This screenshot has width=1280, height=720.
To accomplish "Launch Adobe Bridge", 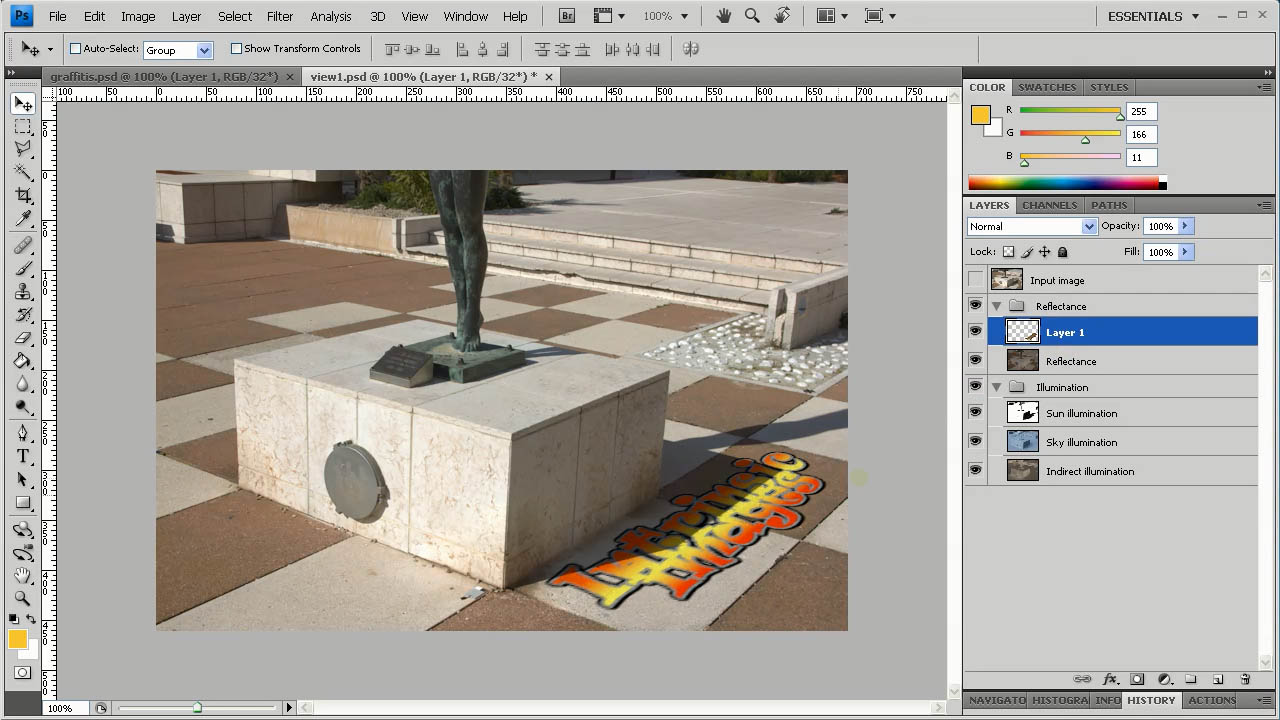I will [567, 16].
